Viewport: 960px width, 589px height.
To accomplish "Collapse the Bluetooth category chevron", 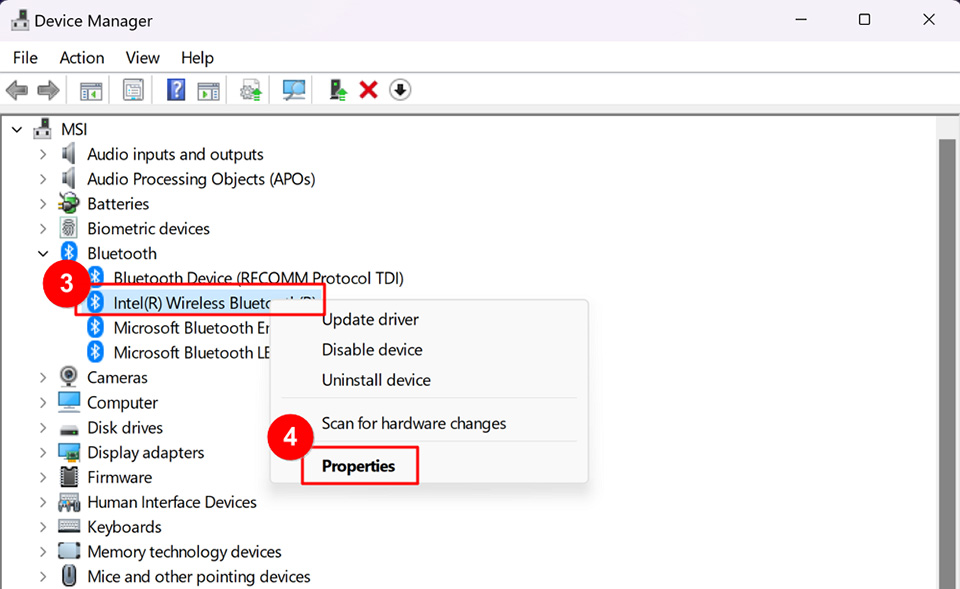I will pos(43,253).
